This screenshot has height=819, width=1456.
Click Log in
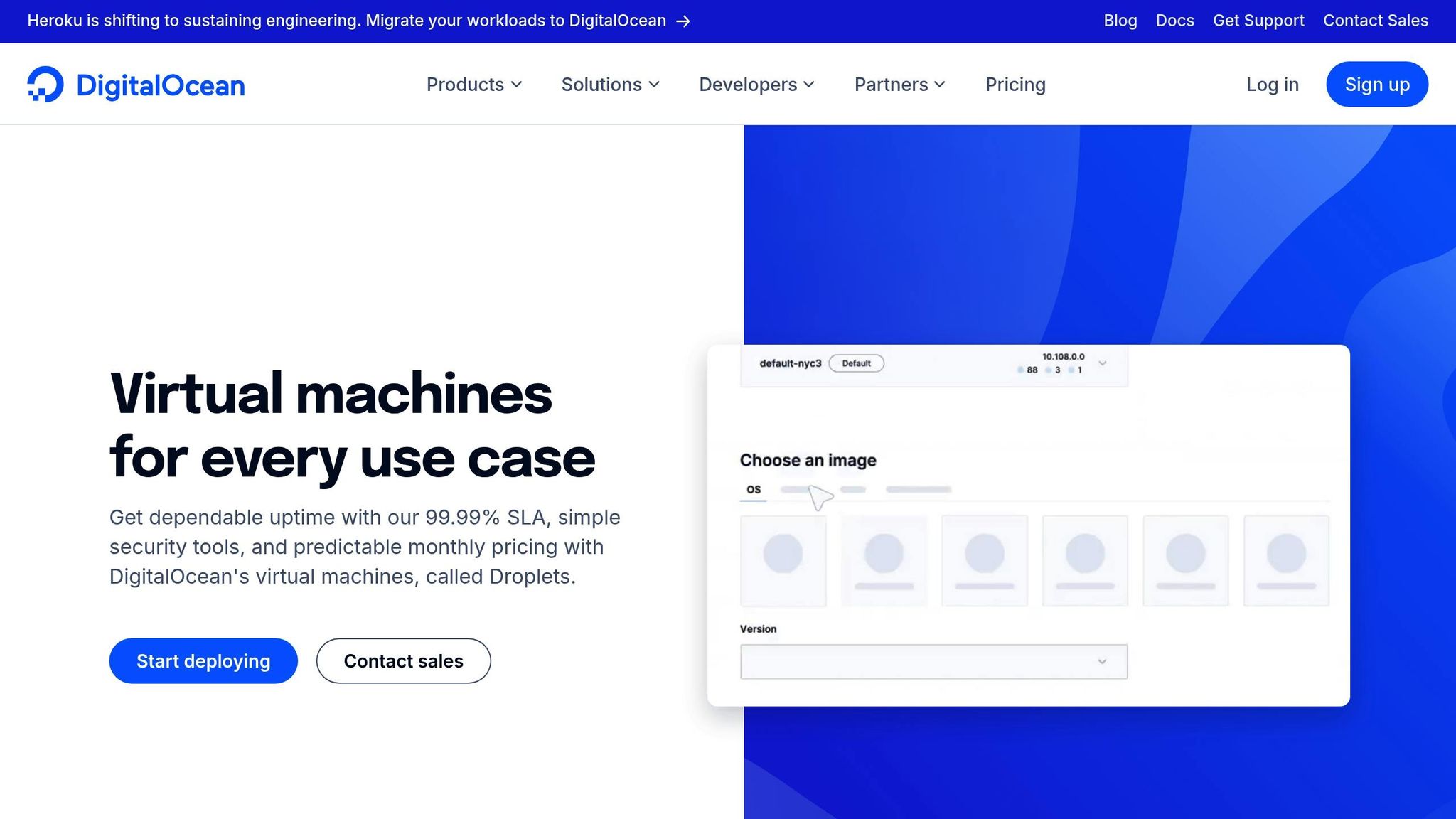coord(1272,84)
